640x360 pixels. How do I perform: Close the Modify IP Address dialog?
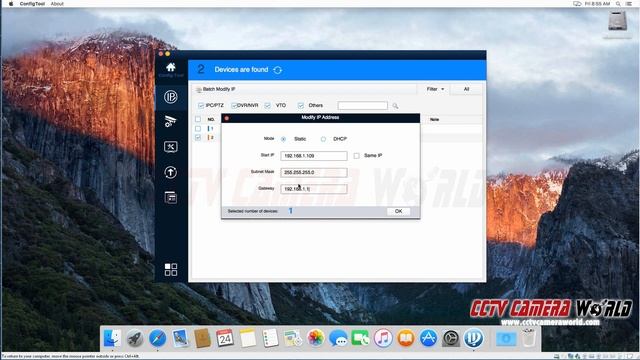(227, 118)
